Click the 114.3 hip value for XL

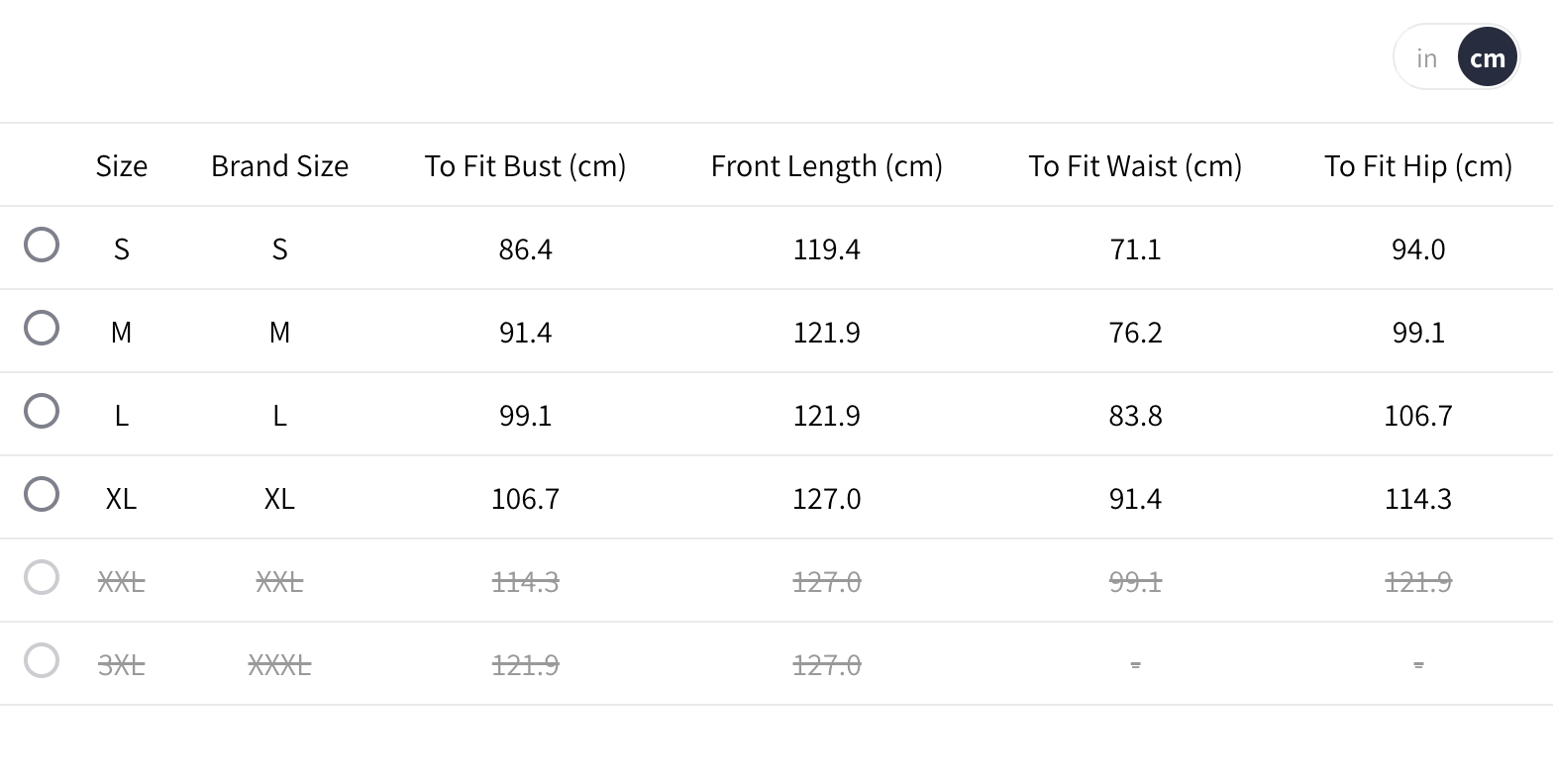coord(1418,498)
